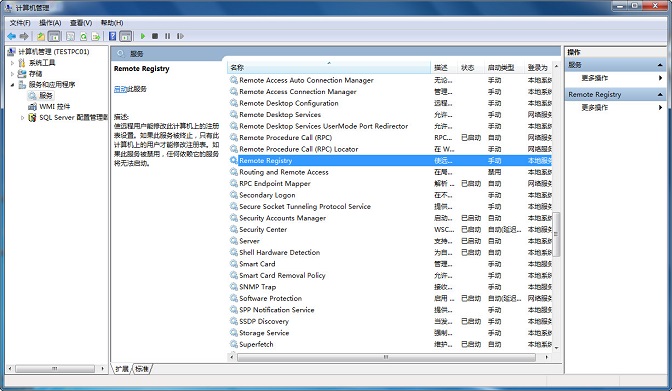The height and width of the screenshot is (391, 672).
Task: Click the gear icon beside Superfetch row
Action: click(x=234, y=344)
